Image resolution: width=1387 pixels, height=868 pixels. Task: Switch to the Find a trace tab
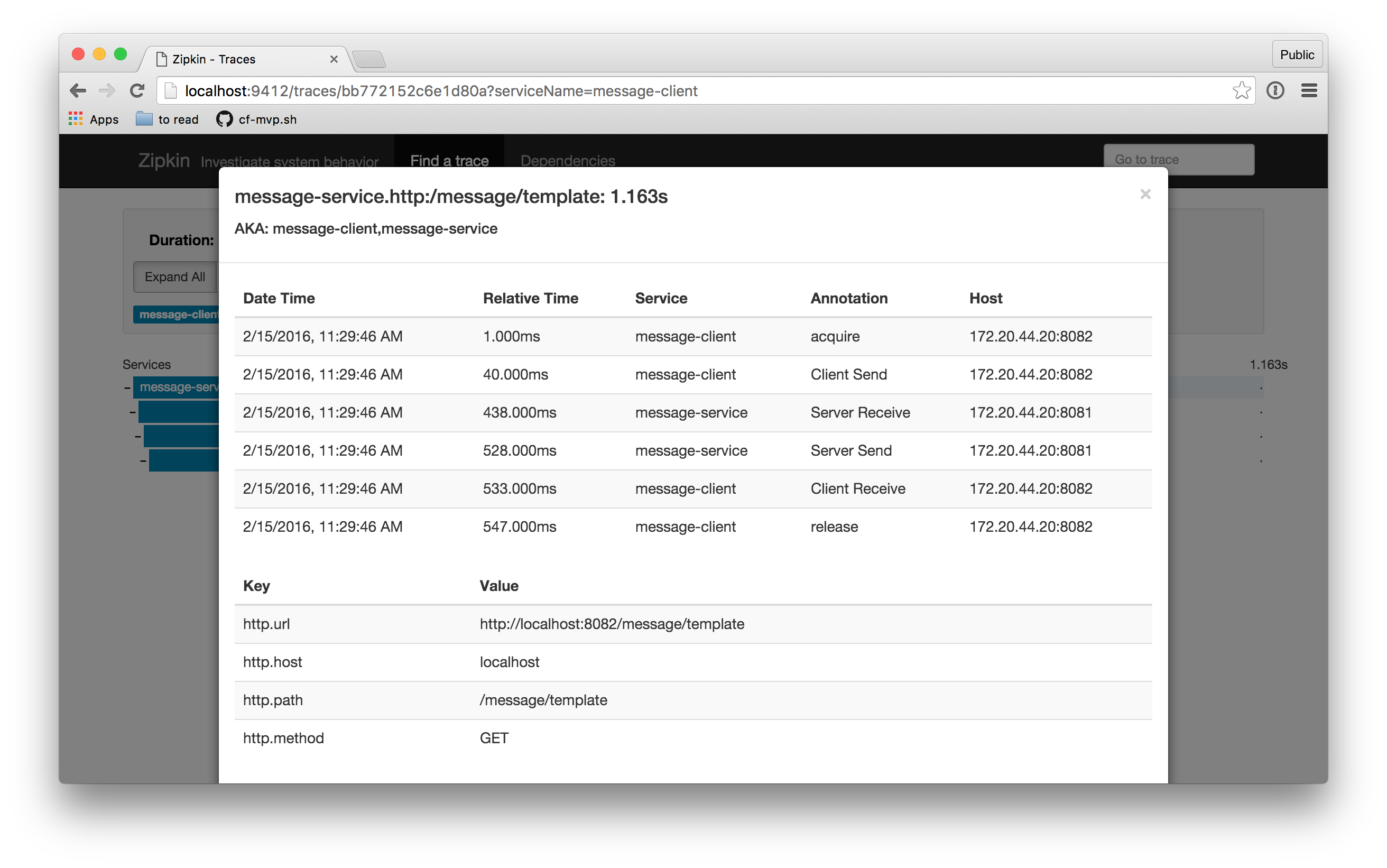[449, 161]
